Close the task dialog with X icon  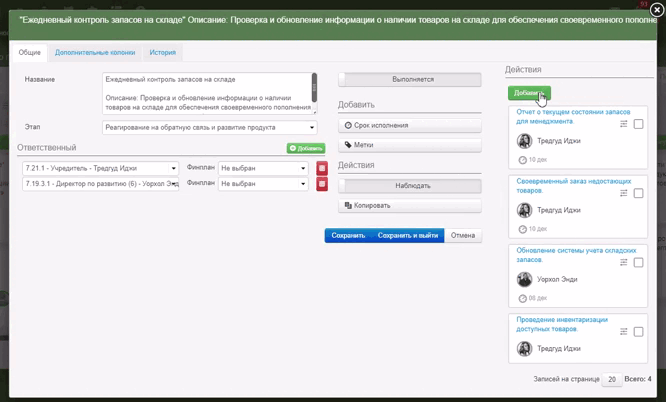(x=657, y=10)
